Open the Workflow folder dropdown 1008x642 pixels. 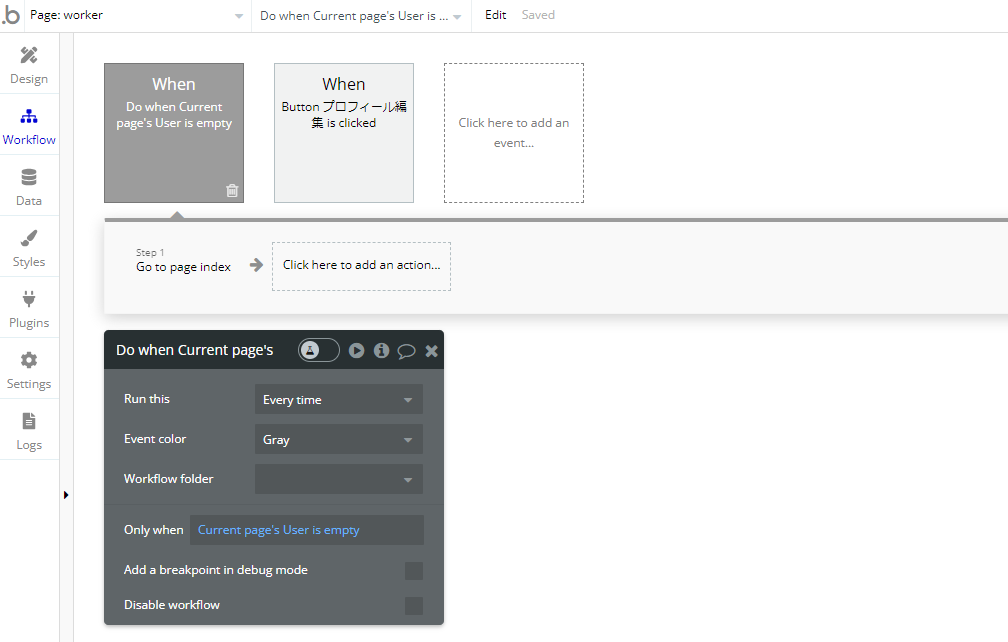tap(339, 479)
